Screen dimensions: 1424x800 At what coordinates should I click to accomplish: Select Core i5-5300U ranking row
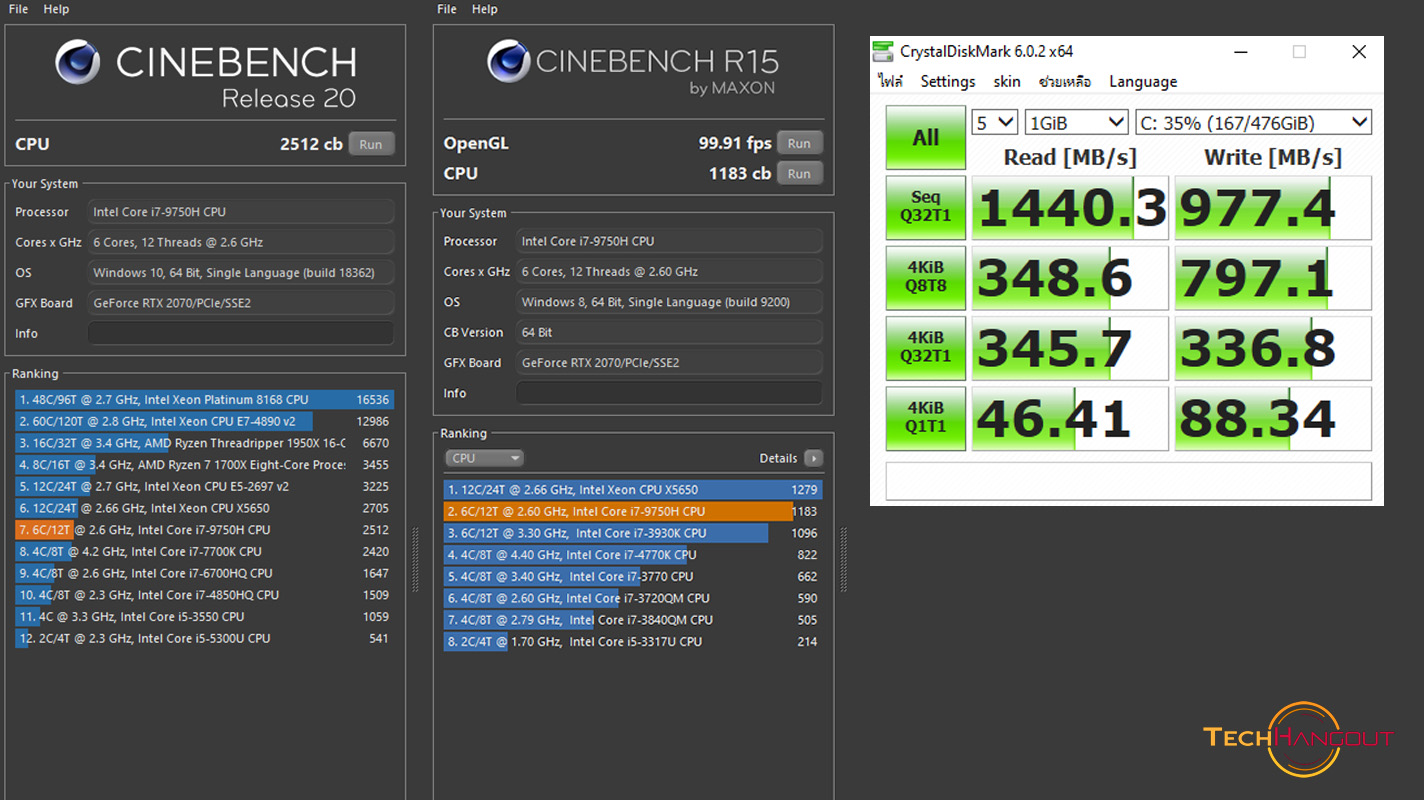[x=204, y=638]
